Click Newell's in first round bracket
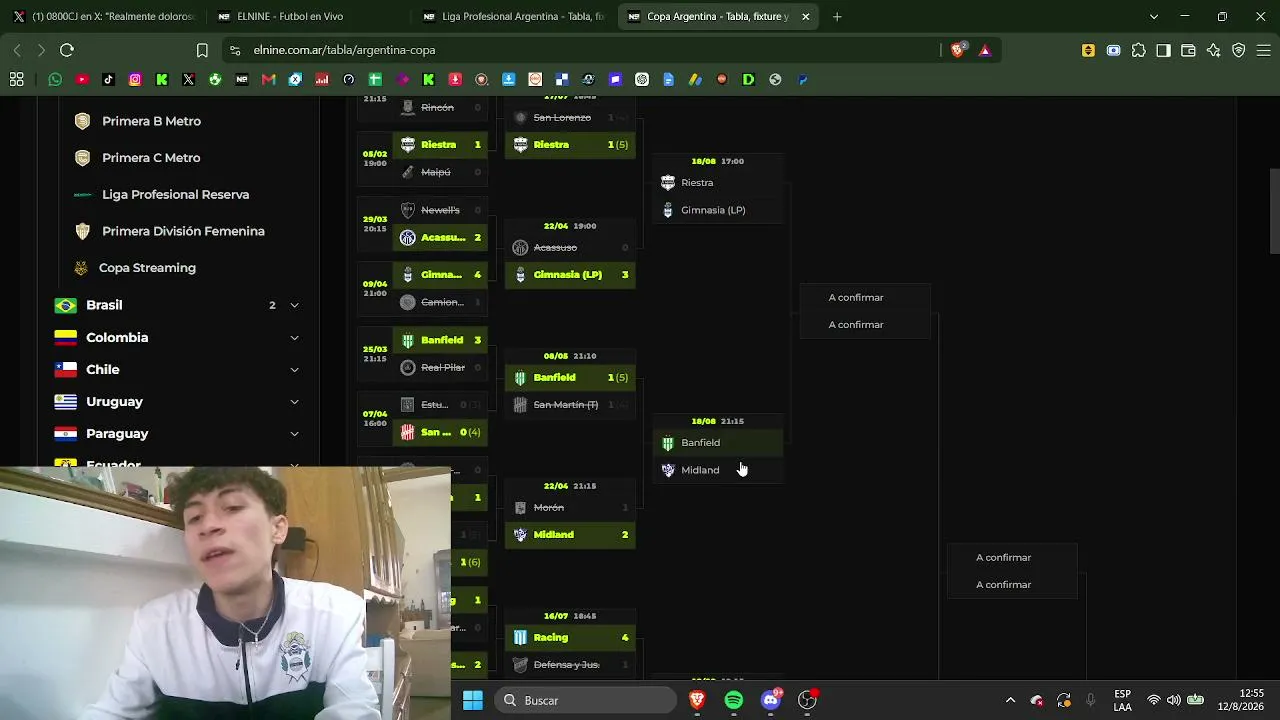 (x=441, y=211)
